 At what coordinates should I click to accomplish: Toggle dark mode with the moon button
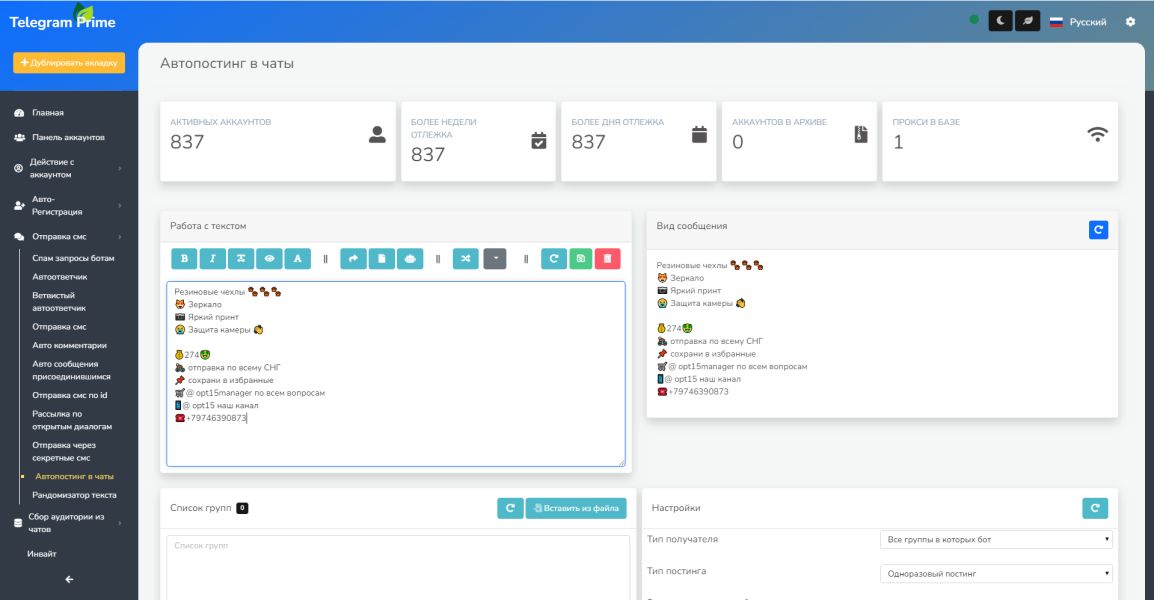(x=1000, y=21)
